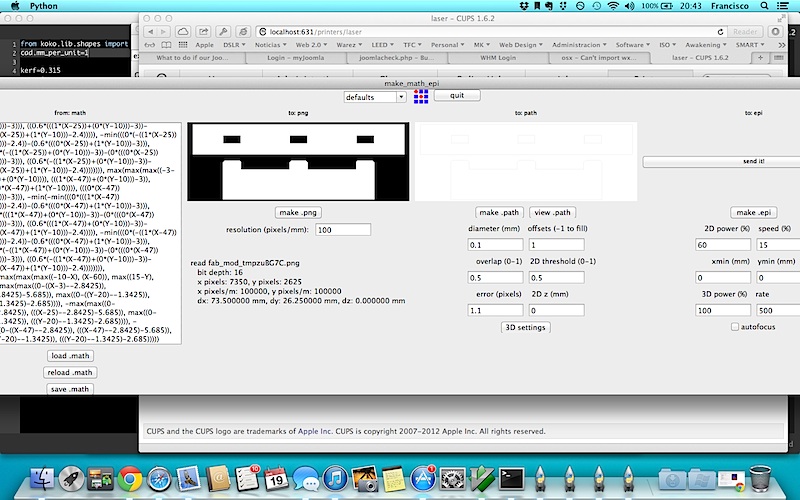Click the resolution (pixels/mm) input field
800x500 pixels.
(343, 230)
